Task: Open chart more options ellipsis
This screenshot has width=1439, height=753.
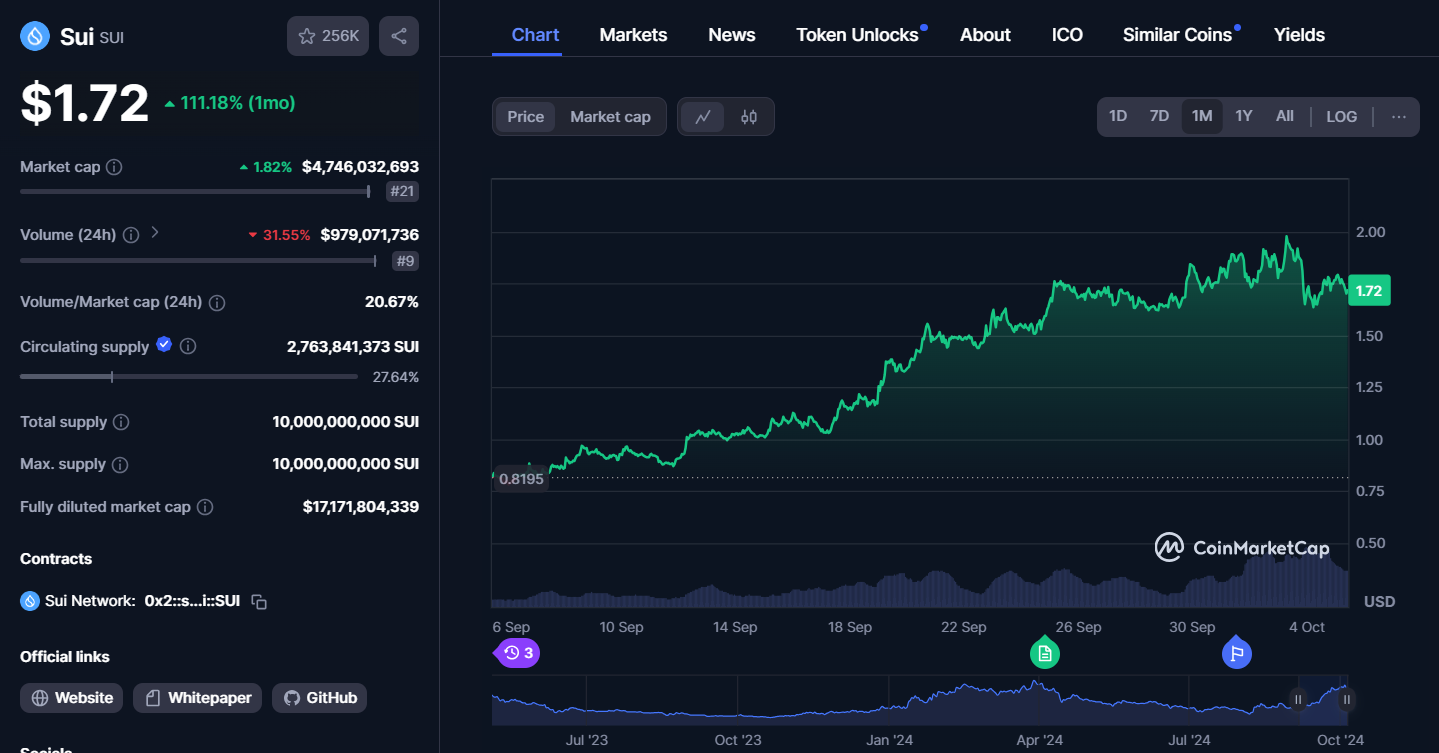Action: [1399, 117]
